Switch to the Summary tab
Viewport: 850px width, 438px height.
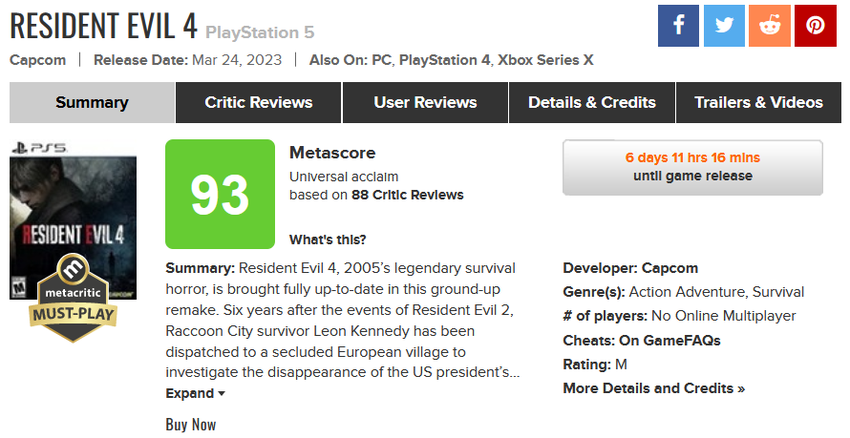tap(92, 102)
